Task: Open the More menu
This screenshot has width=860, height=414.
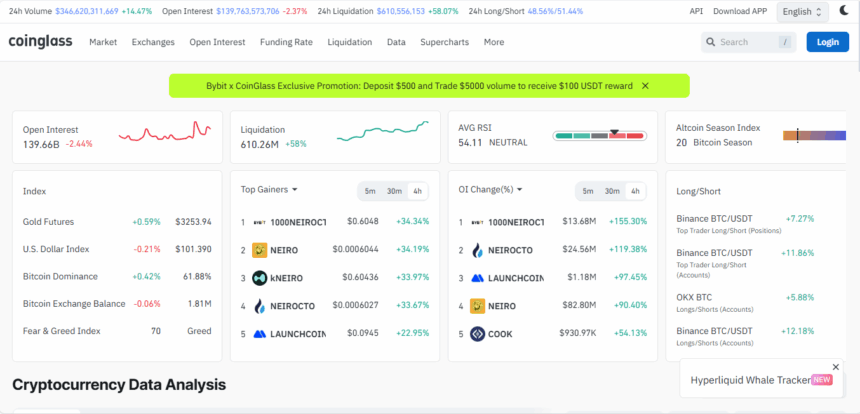Action: tap(494, 42)
